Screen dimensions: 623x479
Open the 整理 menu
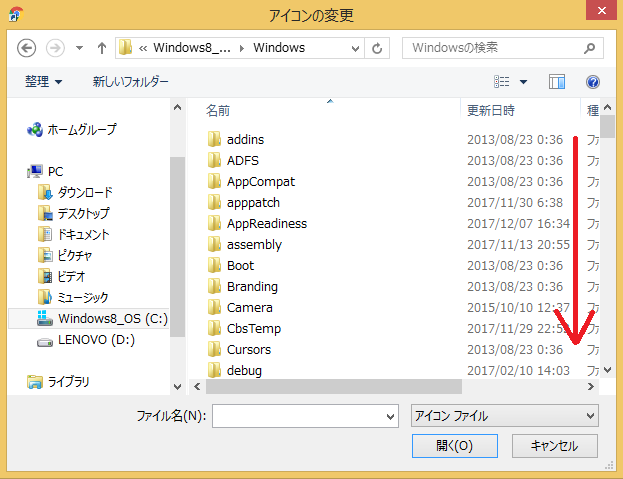coord(43,82)
